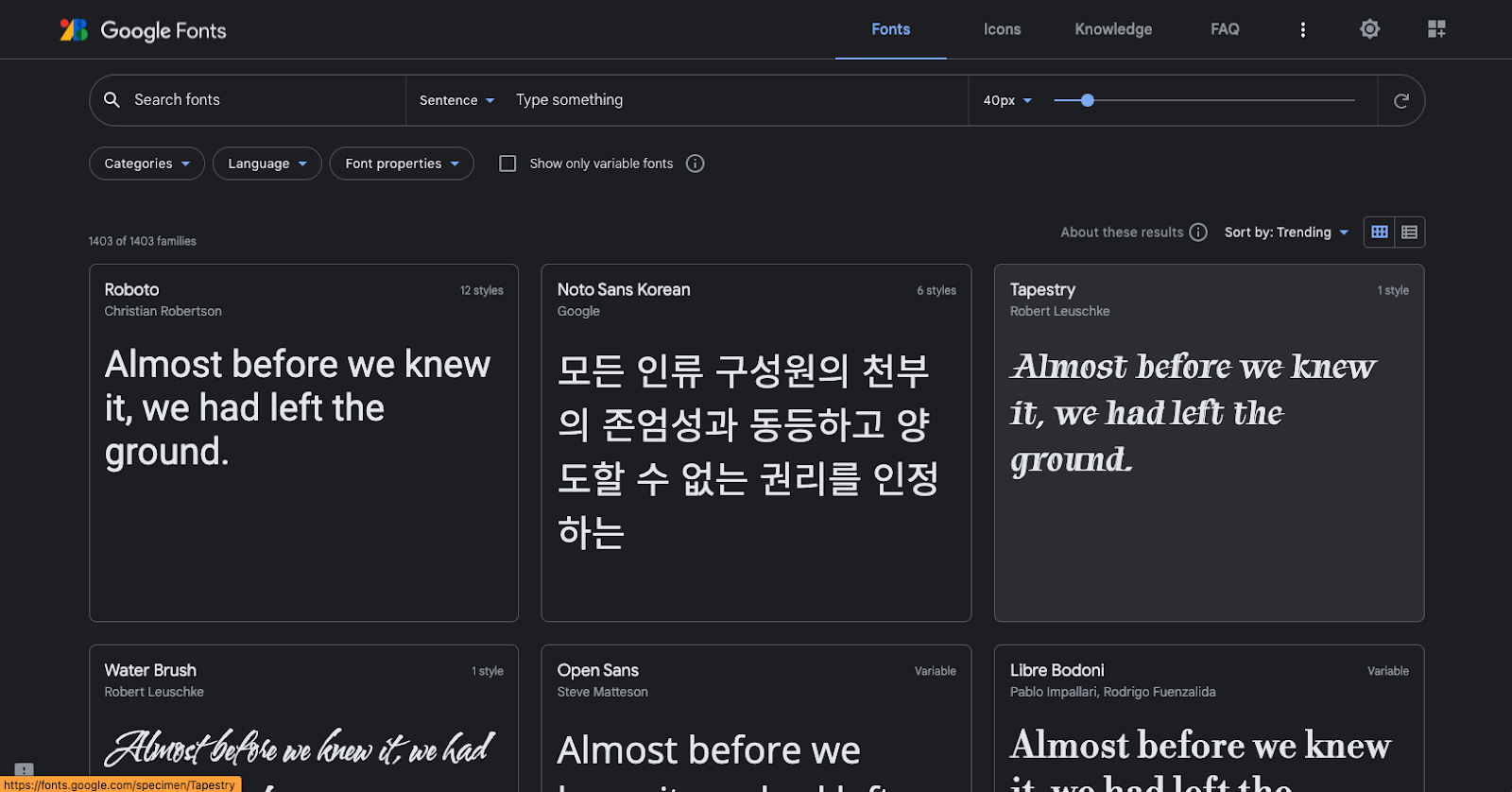Open the Sentence preview type dropdown
This screenshot has height=792, width=1512.
point(456,100)
